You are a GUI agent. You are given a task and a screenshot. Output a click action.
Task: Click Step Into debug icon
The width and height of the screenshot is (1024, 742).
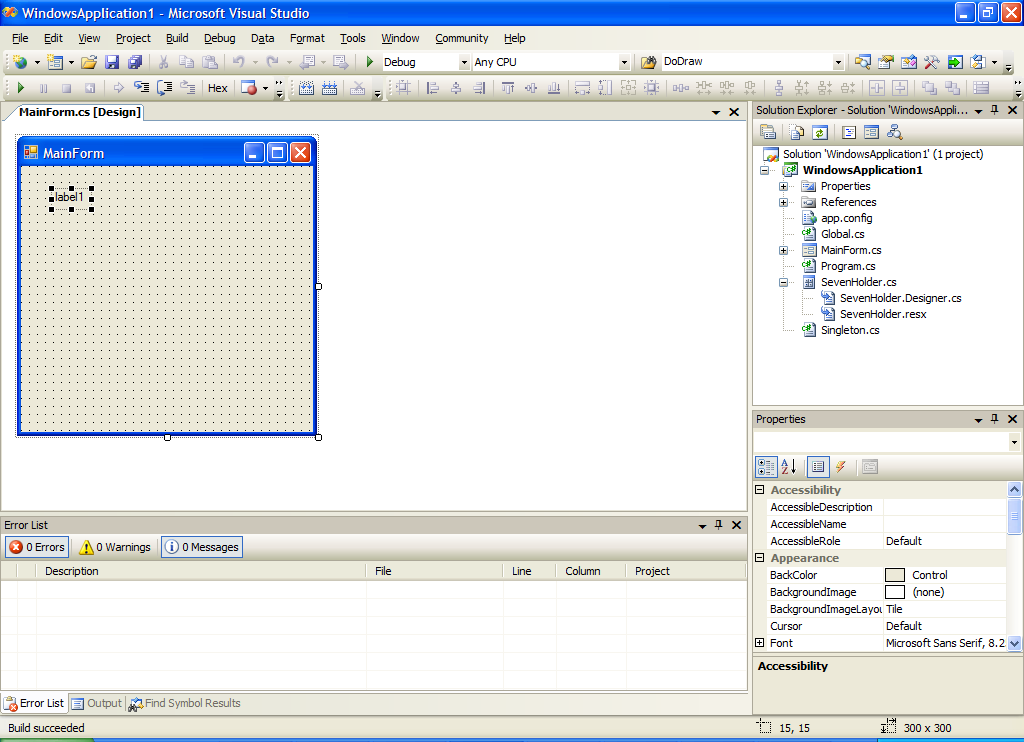tap(141, 88)
